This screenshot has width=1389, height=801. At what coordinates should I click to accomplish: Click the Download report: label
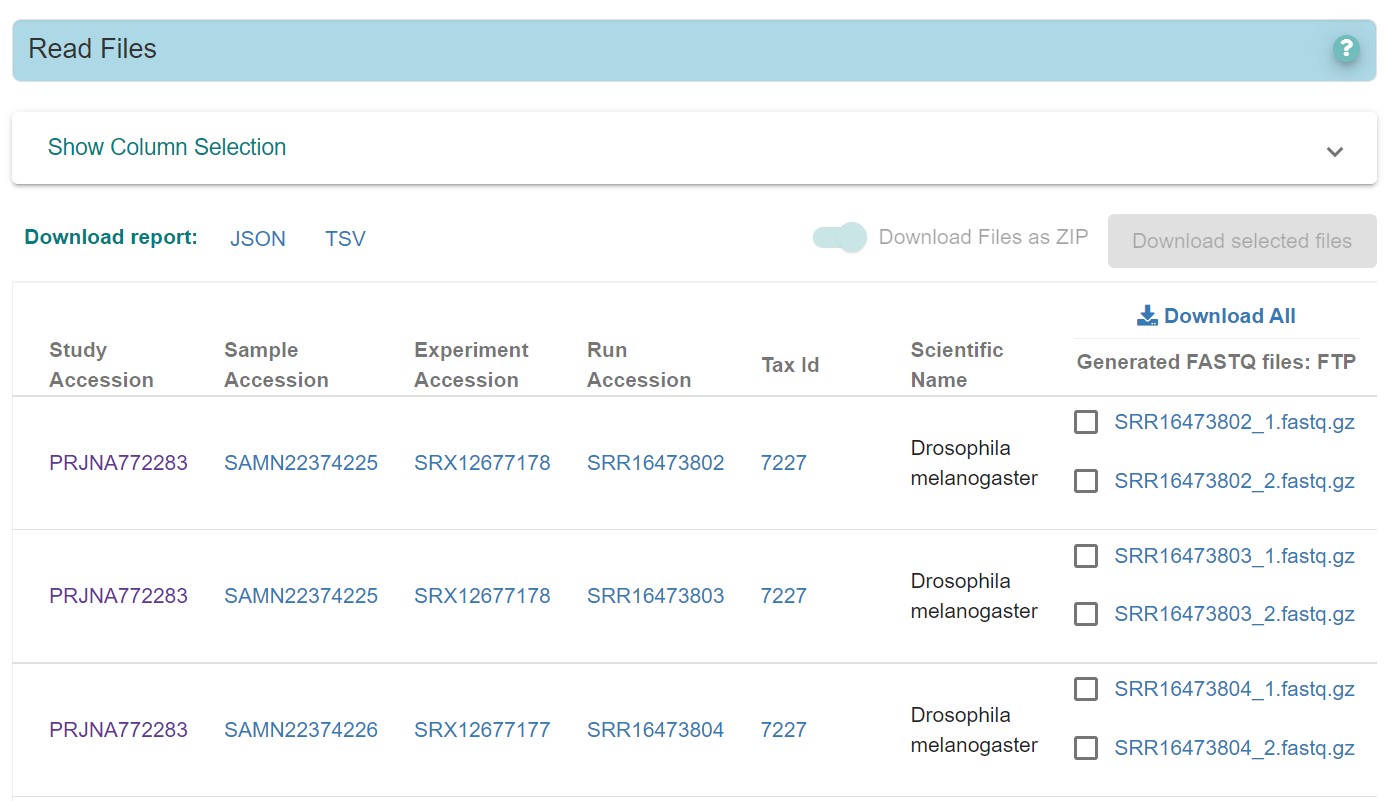pyautogui.click(x=111, y=238)
